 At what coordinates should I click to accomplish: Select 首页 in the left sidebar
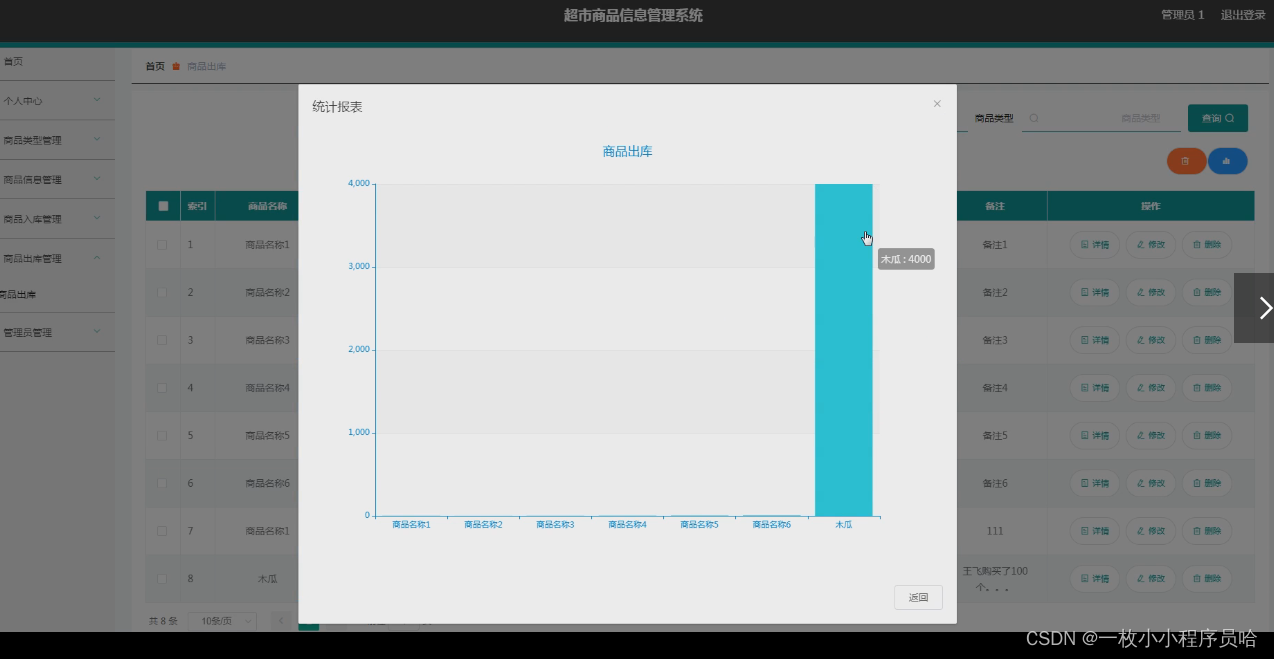[14, 62]
